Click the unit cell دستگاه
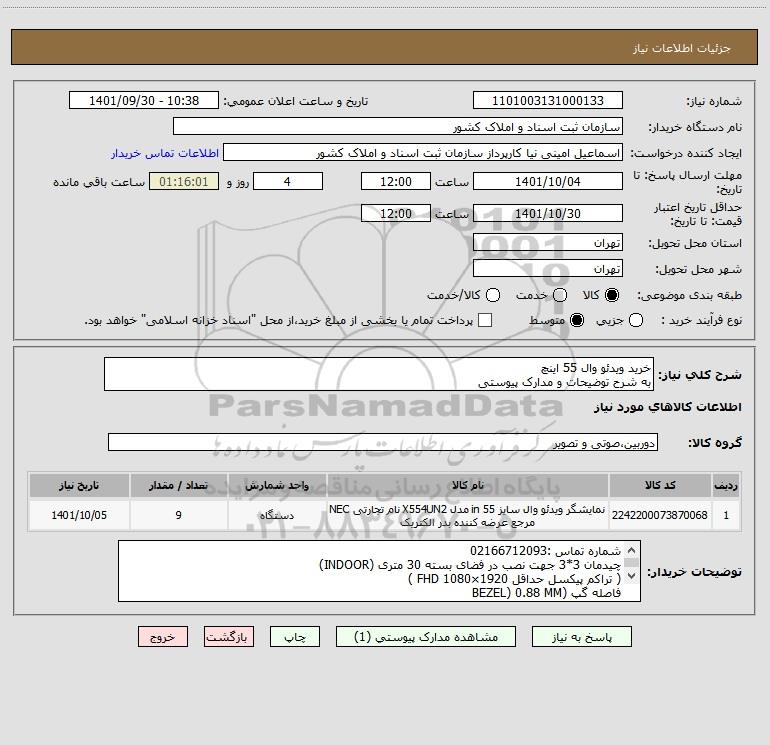This screenshot has height=745, width=770. 277,515
